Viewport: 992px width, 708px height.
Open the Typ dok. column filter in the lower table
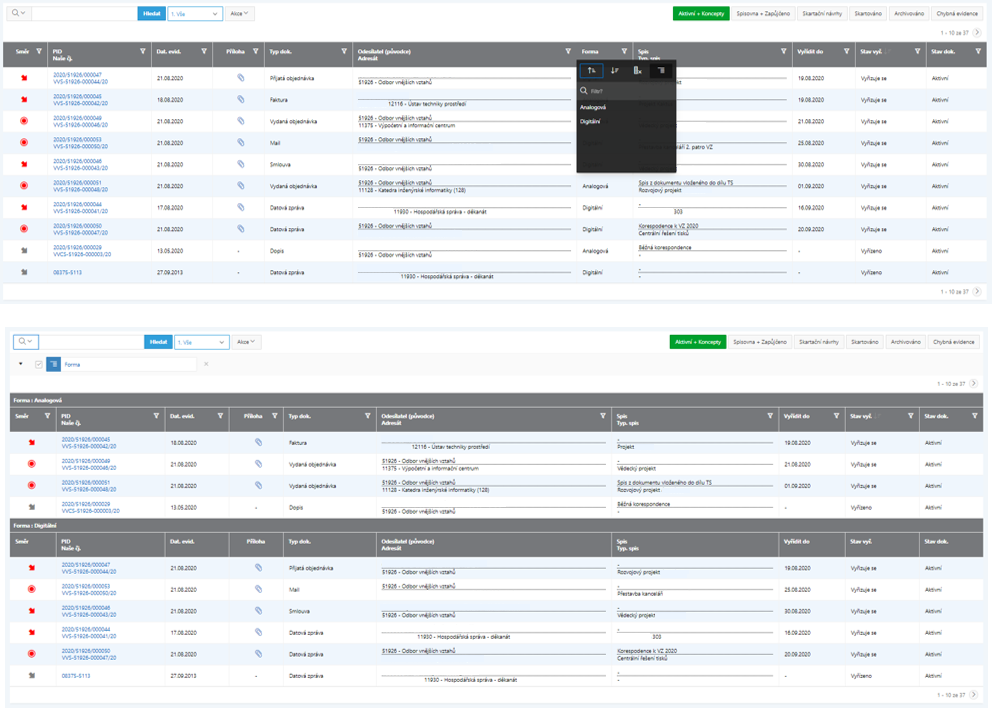(x=368, y=416)
